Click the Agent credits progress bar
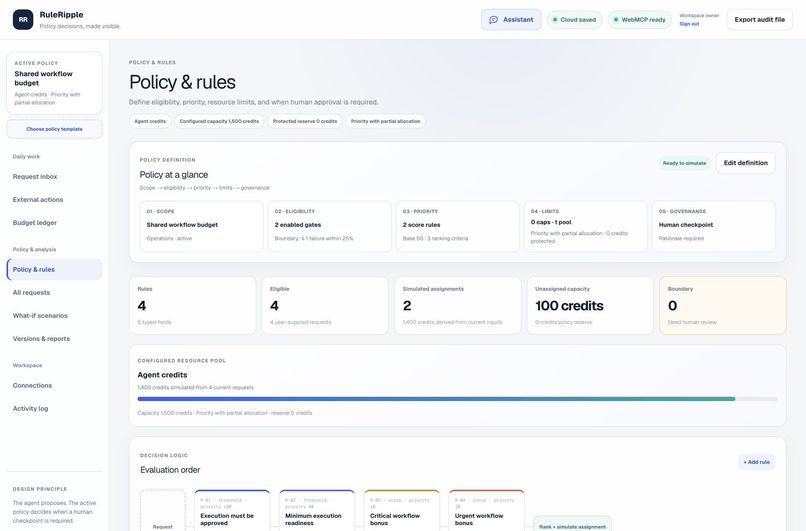The width and height of the screenshot is (806, 531). 457,399
